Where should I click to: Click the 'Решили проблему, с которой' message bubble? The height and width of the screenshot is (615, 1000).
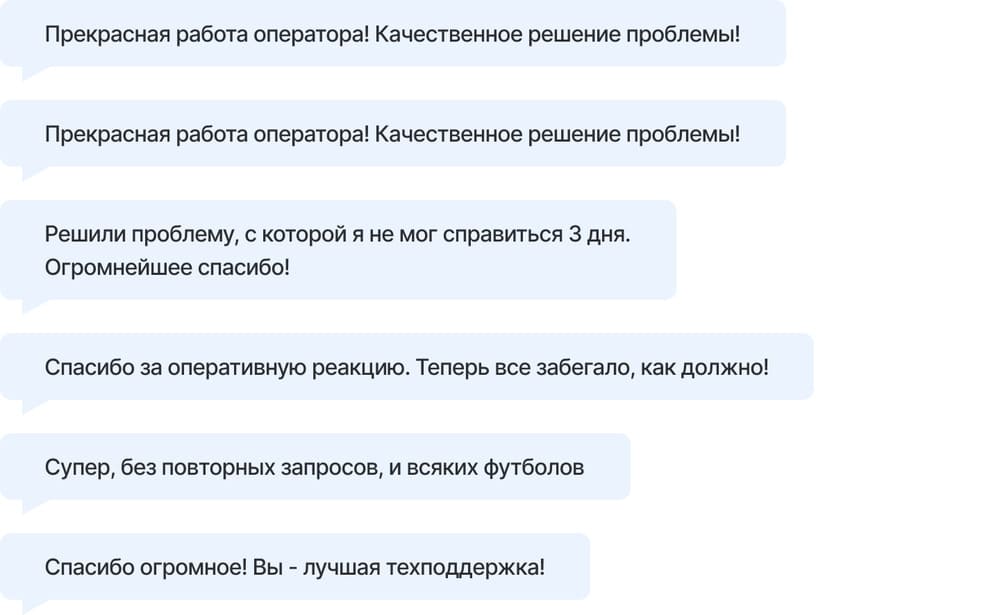(338, 250)
